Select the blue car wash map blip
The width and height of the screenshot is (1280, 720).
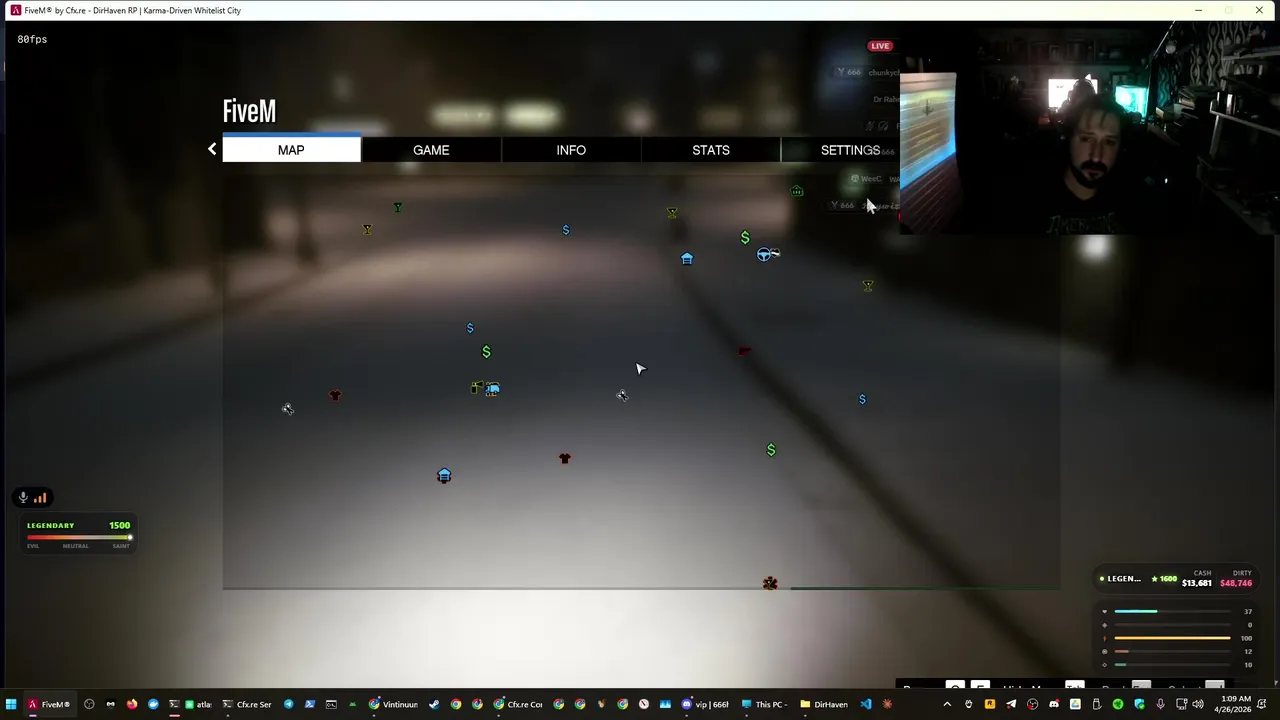(x=492, y=389)
